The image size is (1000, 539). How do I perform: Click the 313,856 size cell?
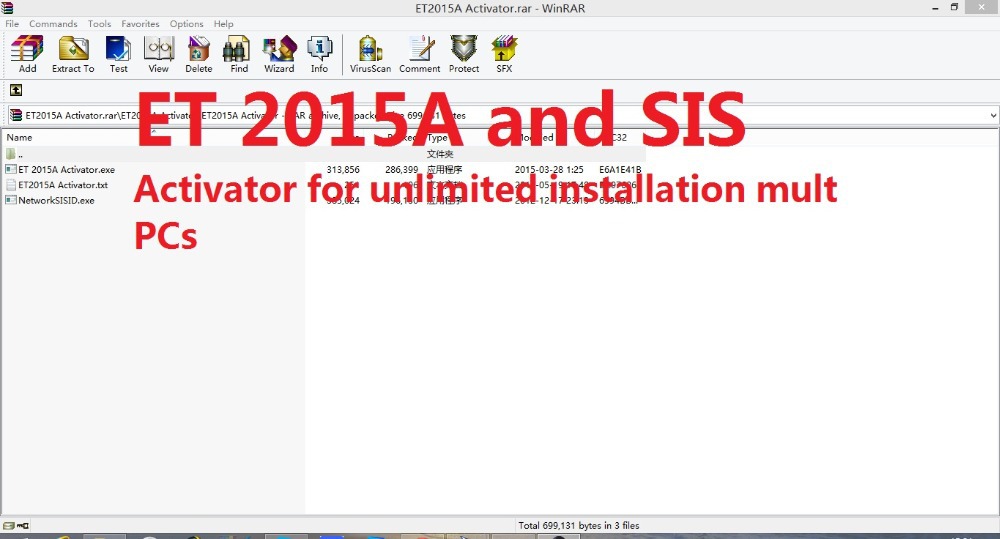click(343, 170)
